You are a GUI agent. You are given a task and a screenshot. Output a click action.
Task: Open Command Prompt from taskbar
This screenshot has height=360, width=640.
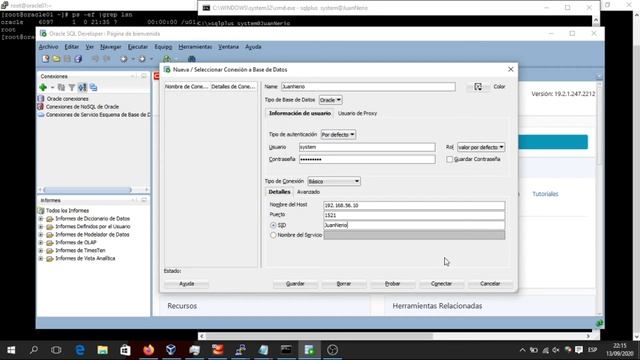coord(286,350)
